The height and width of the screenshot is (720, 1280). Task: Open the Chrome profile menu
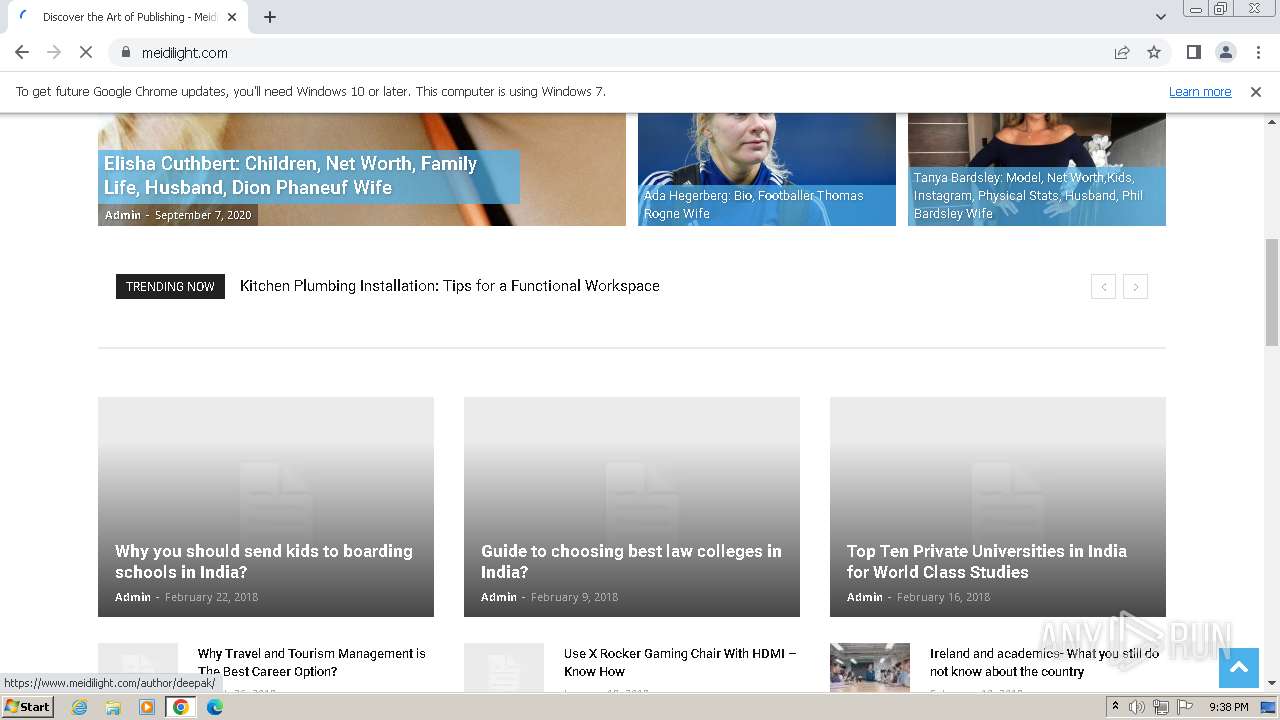[1225, 52]
